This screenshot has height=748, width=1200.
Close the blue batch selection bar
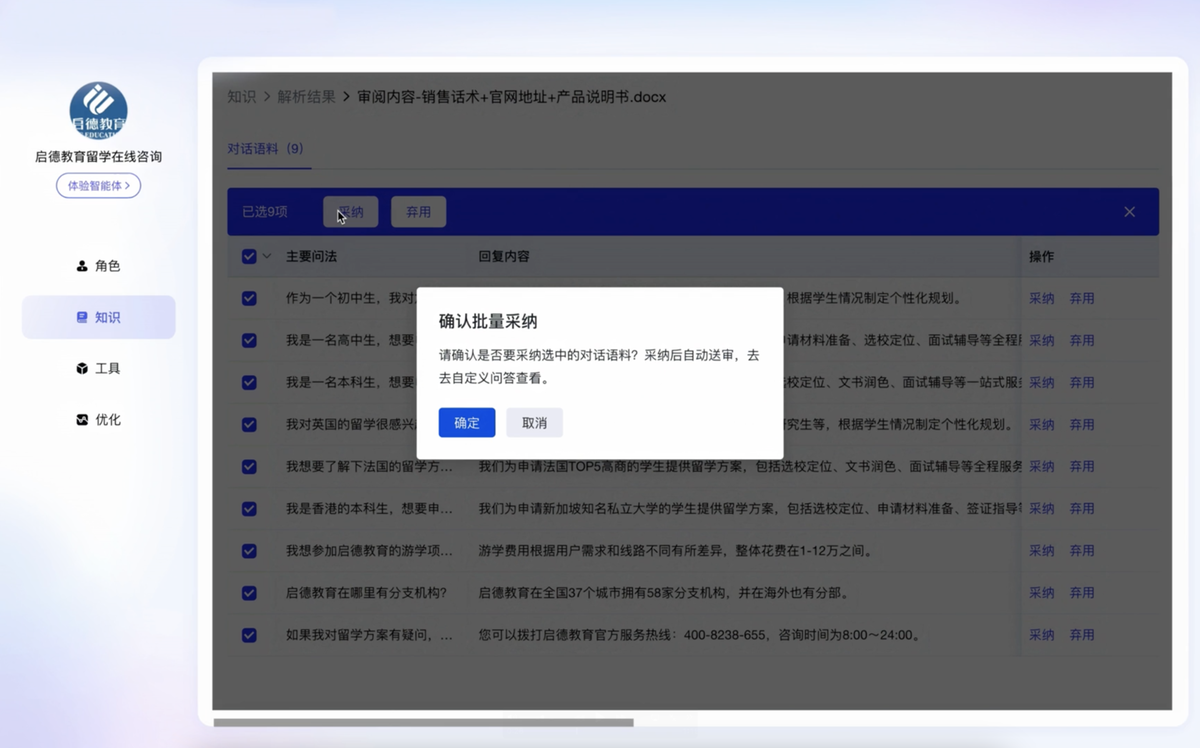[1129, 212]
